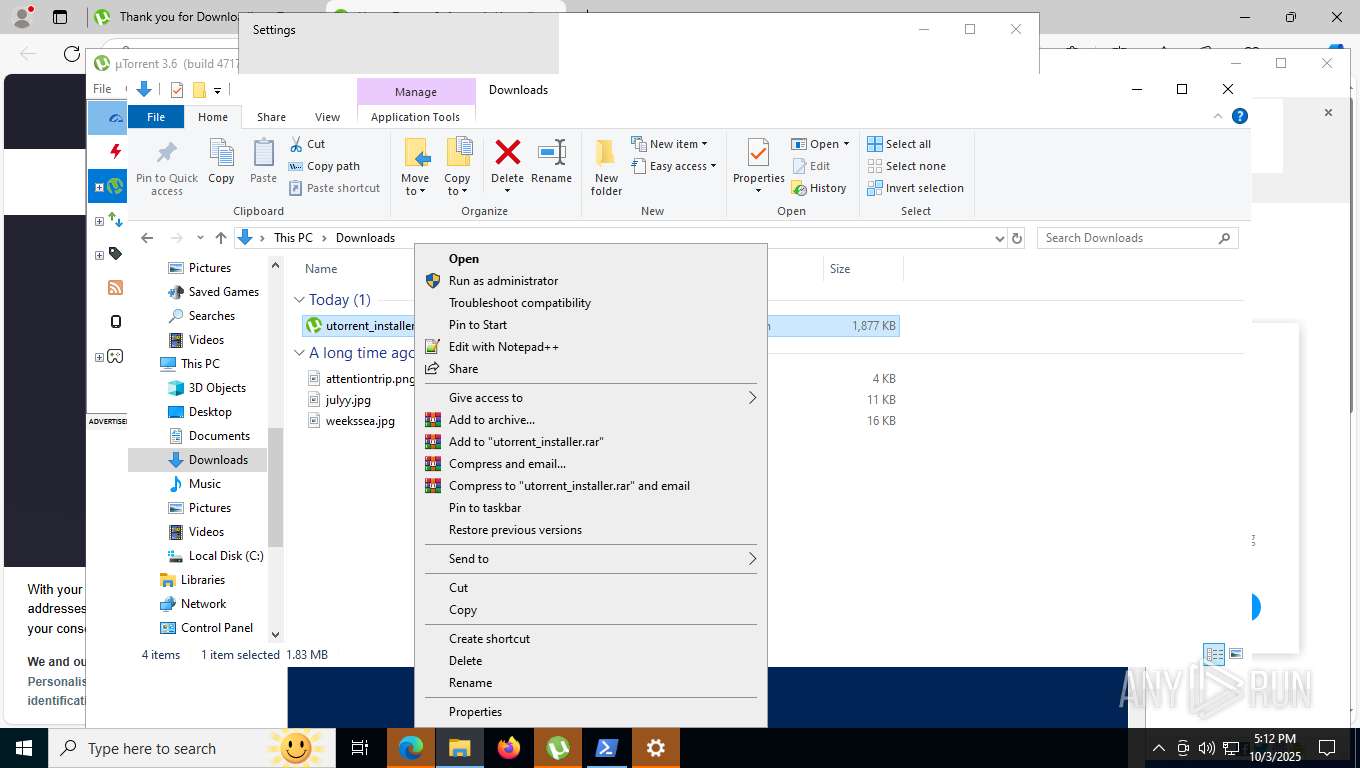Go up one folder level arrow
This screenshot has width=1360, height=768.
pyautogui.click(x=221, y=238)
